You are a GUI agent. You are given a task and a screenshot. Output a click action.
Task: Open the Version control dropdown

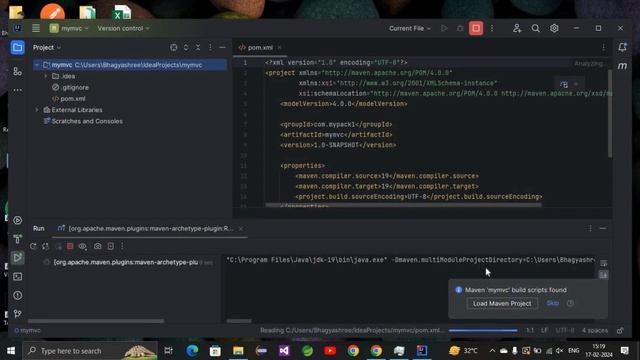pos(124,28)
